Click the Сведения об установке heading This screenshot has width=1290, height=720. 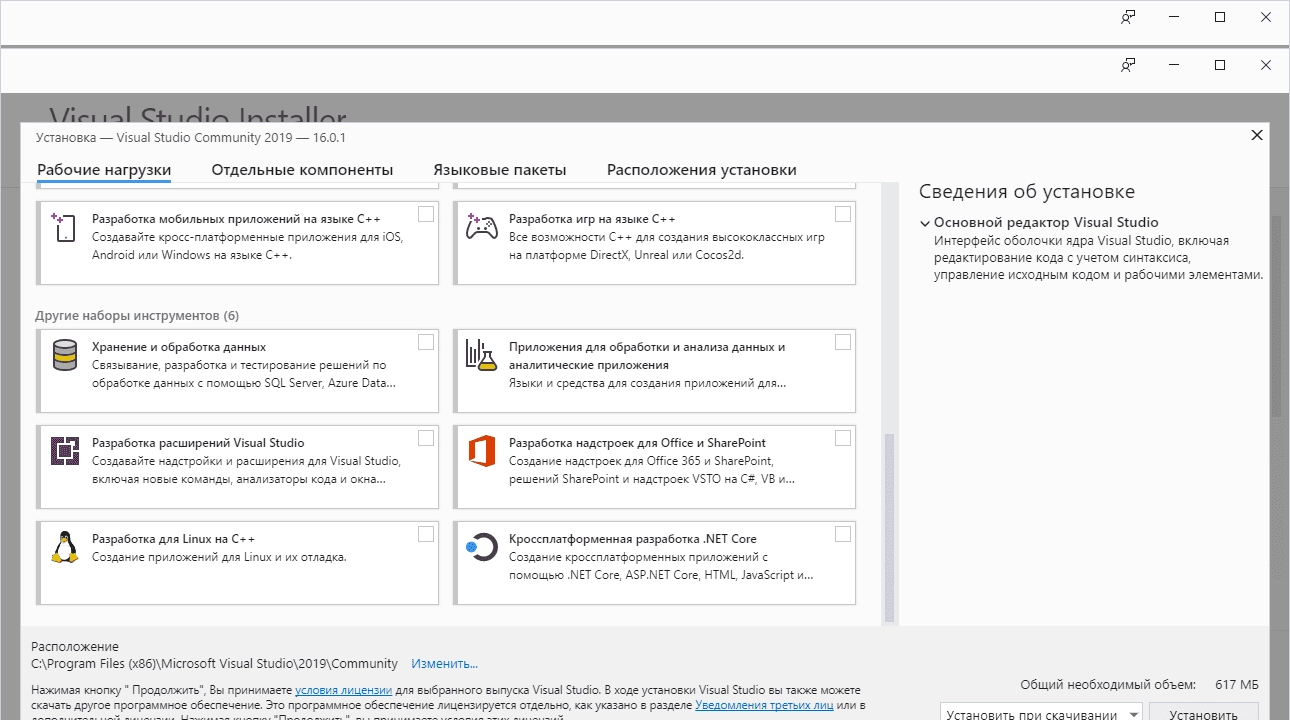(1027, 192)
